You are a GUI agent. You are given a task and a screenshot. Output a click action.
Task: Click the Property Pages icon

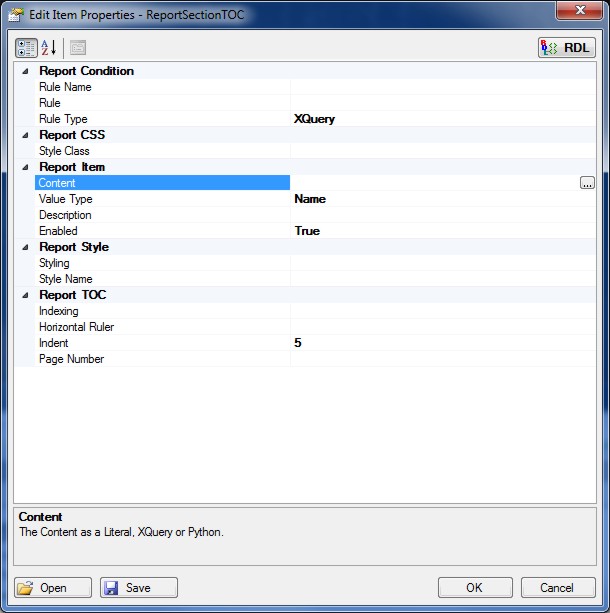[78, 48]
